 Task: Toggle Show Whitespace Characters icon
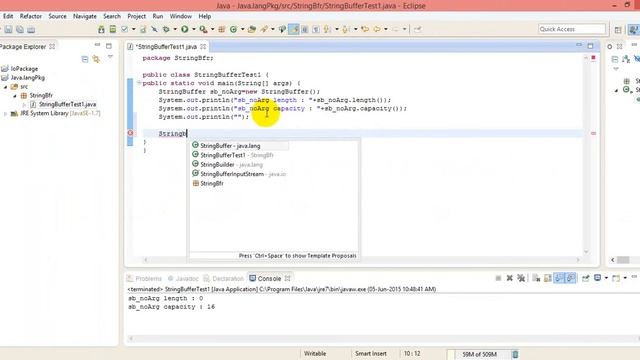click(316, 29)
